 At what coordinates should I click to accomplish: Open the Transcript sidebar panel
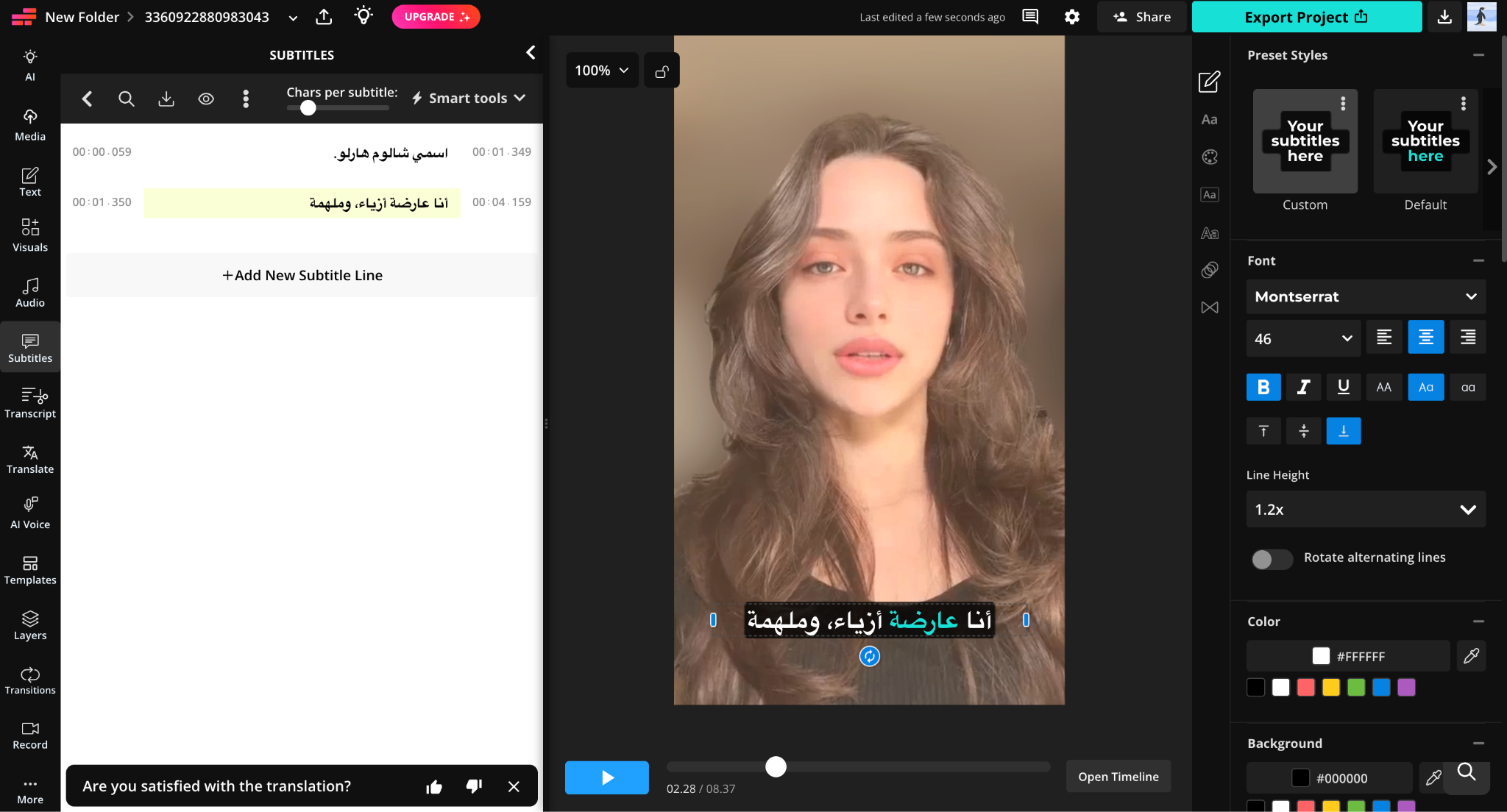(30, 403)
